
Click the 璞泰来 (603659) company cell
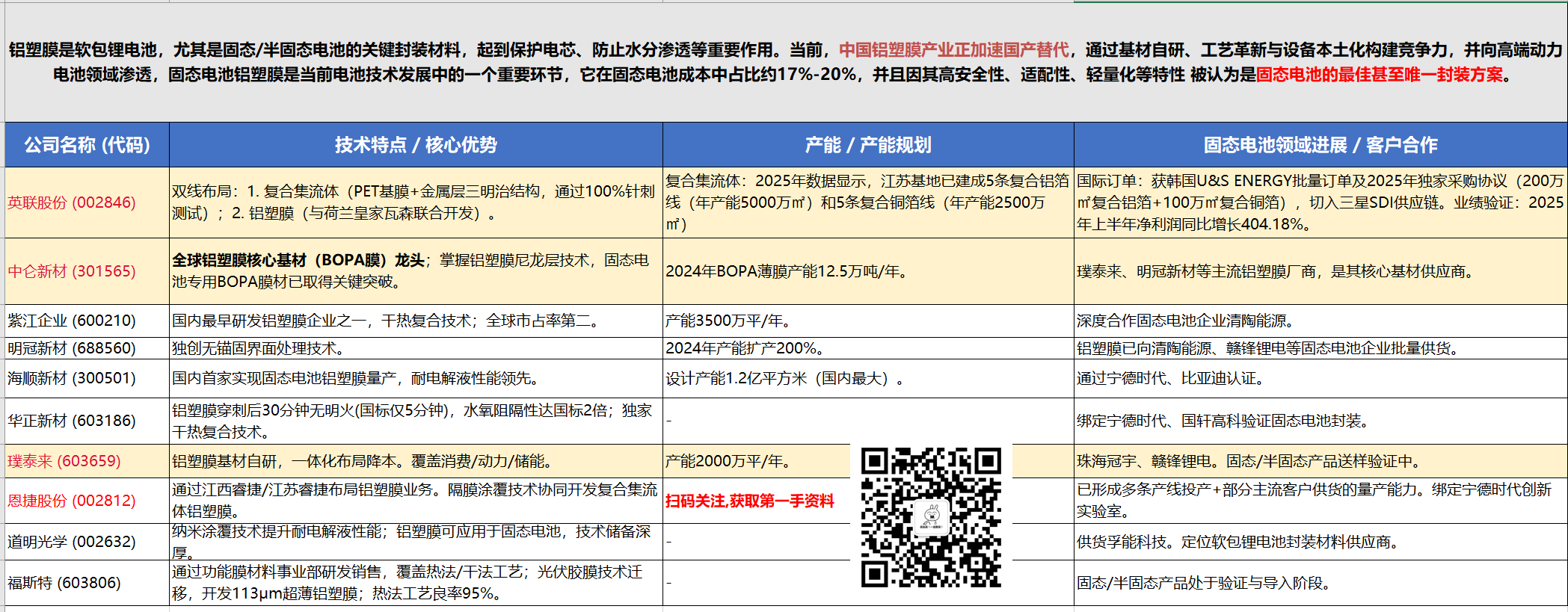tap(64, 461)
